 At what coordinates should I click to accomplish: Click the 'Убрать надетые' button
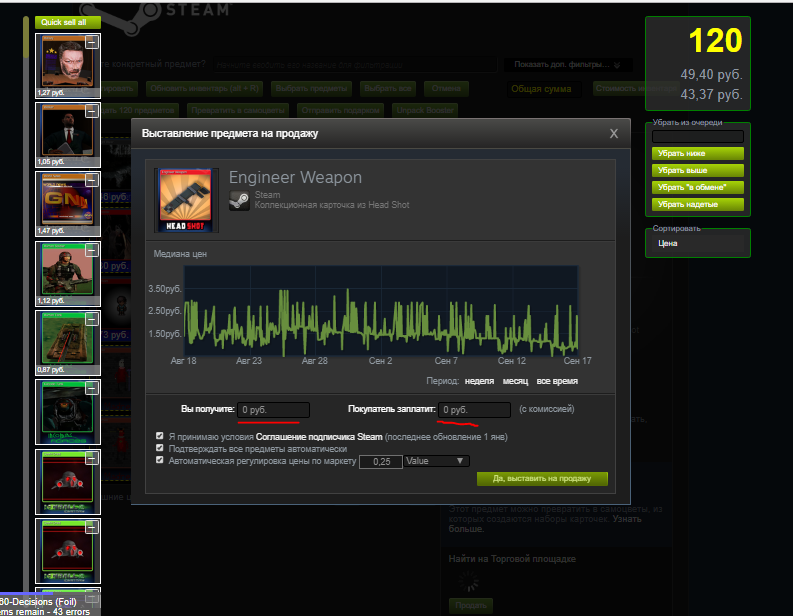click(697, 204)
